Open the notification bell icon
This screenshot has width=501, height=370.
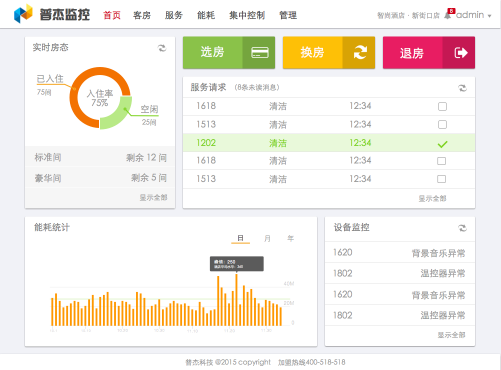click(447, 15)
